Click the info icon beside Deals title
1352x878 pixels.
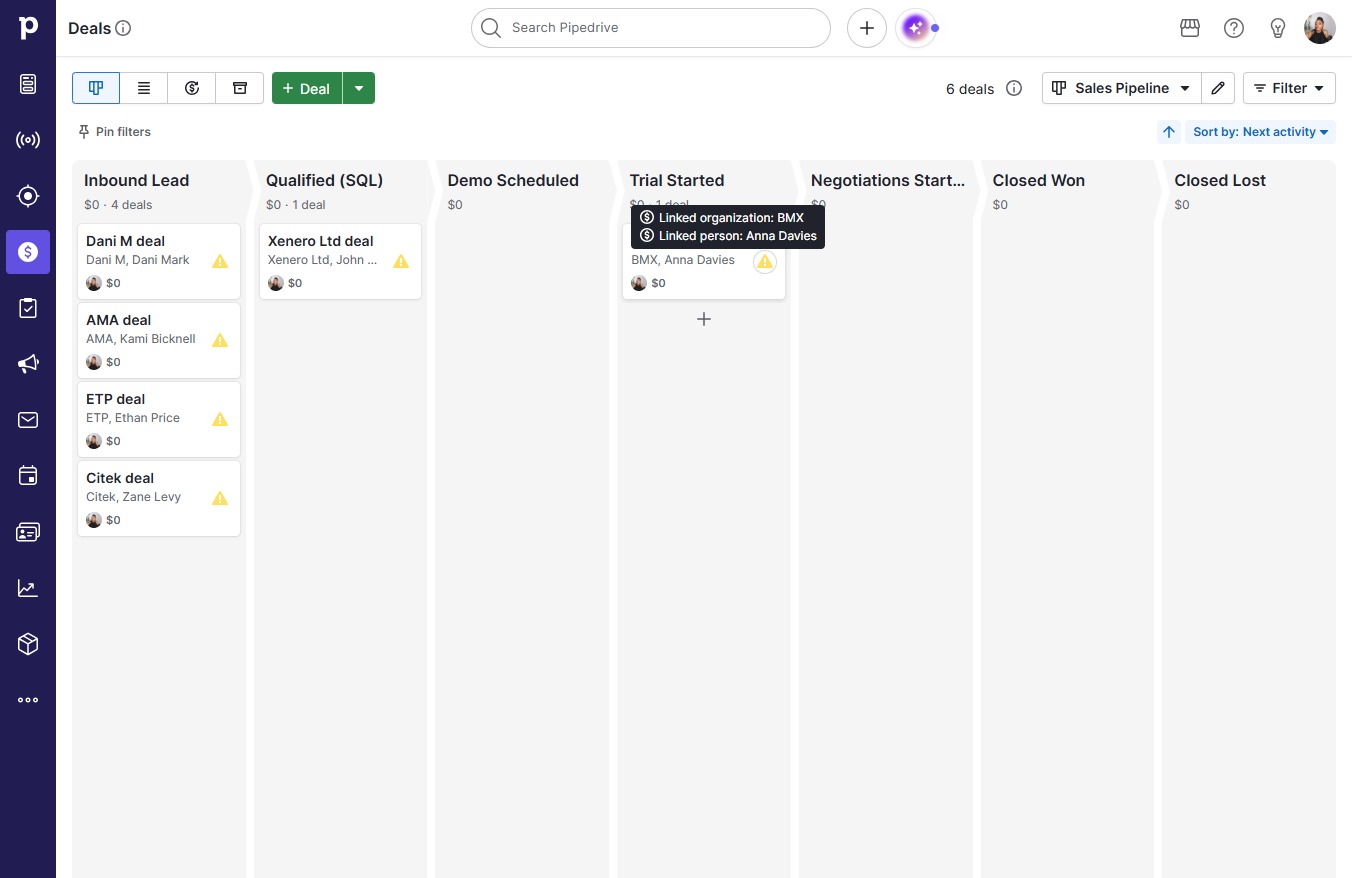(x=123, y=28)
